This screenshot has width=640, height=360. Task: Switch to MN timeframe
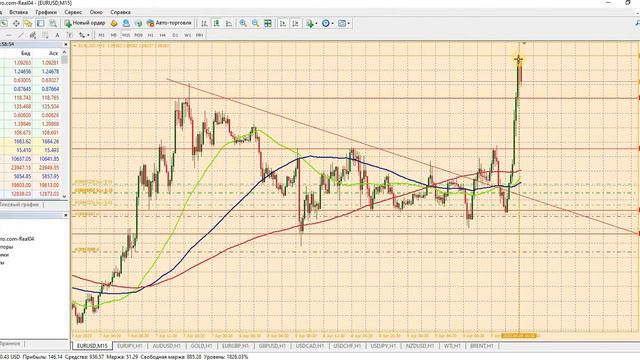[x=199, y=35]
